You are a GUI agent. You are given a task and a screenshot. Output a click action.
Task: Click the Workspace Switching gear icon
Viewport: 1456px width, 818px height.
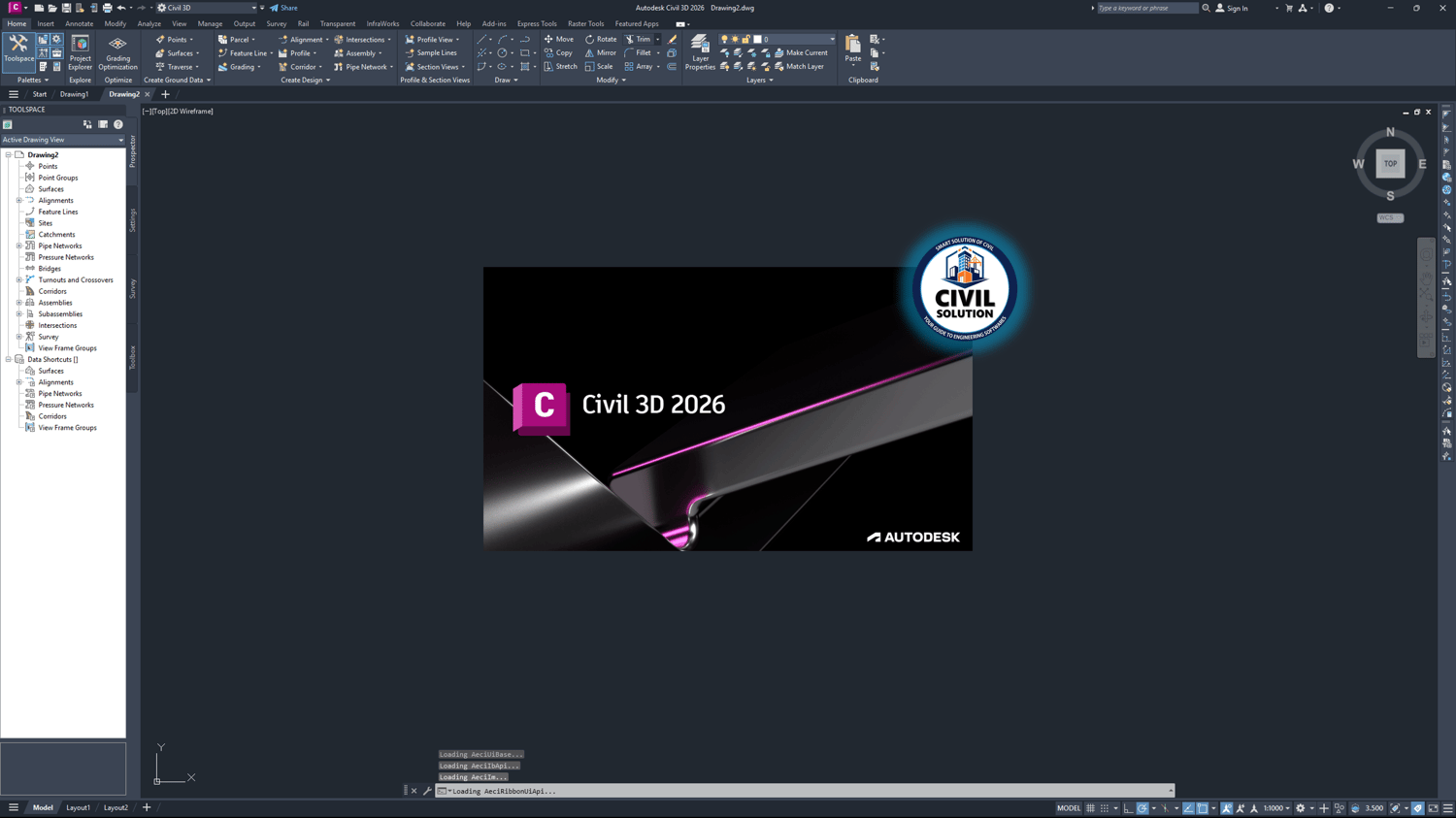pos(1301,808)
